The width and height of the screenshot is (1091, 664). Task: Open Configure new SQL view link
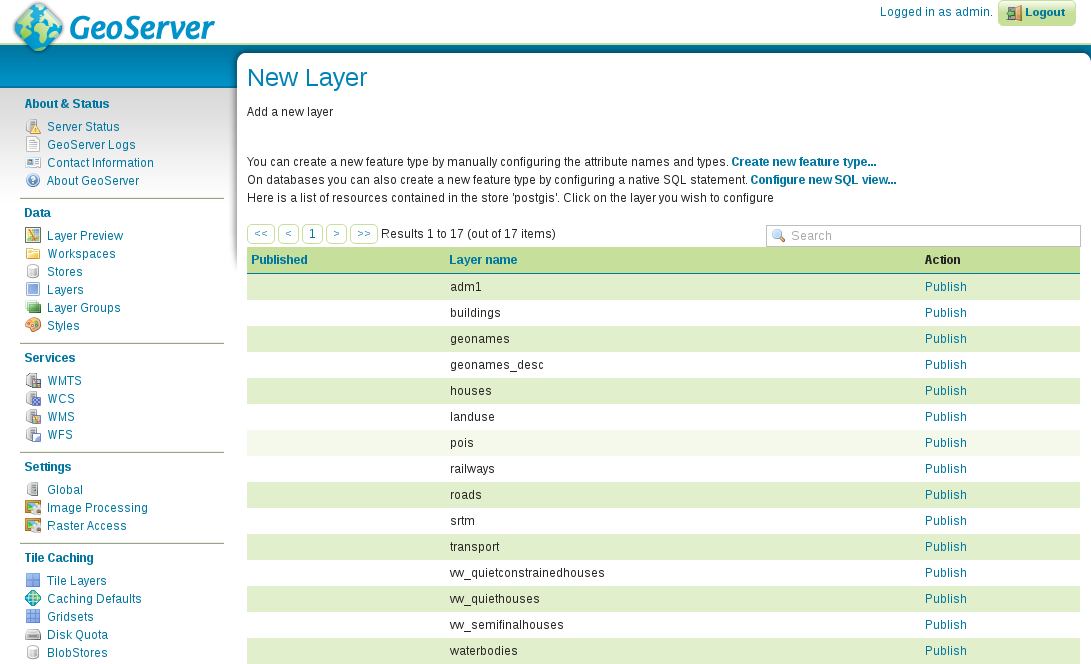pyautogui.click(x=823, y=180)
